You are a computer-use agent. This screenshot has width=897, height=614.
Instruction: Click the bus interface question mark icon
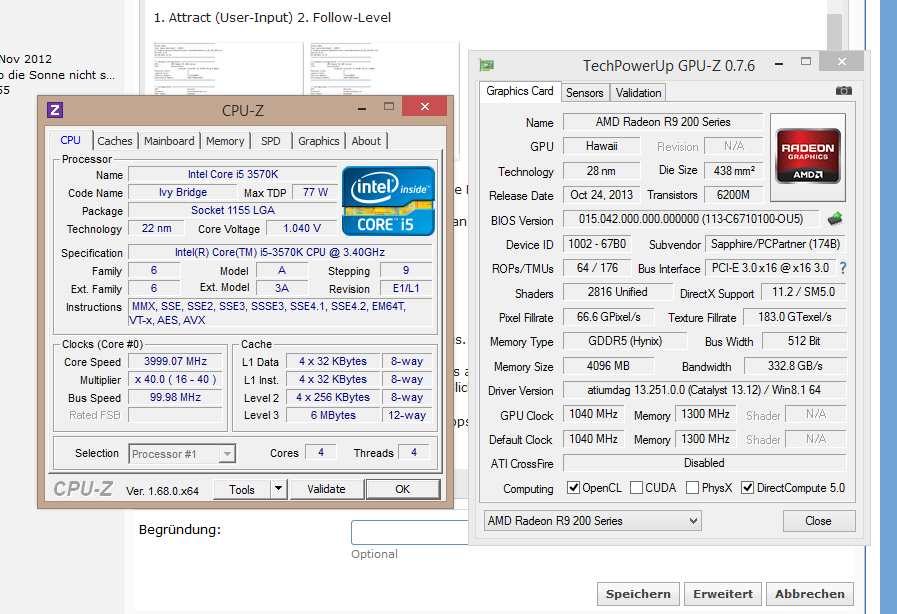click(843, 268)
